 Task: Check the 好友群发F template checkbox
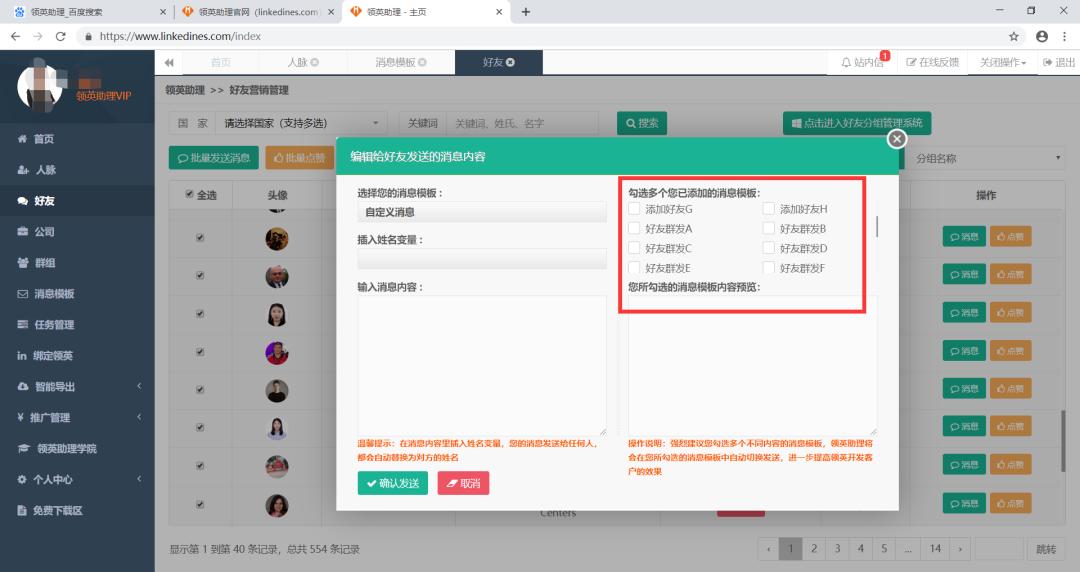769,267
